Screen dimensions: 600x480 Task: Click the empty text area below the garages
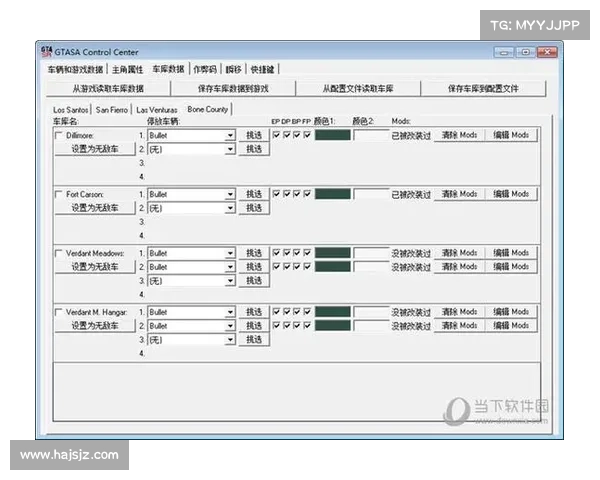(x=297, y=392)
